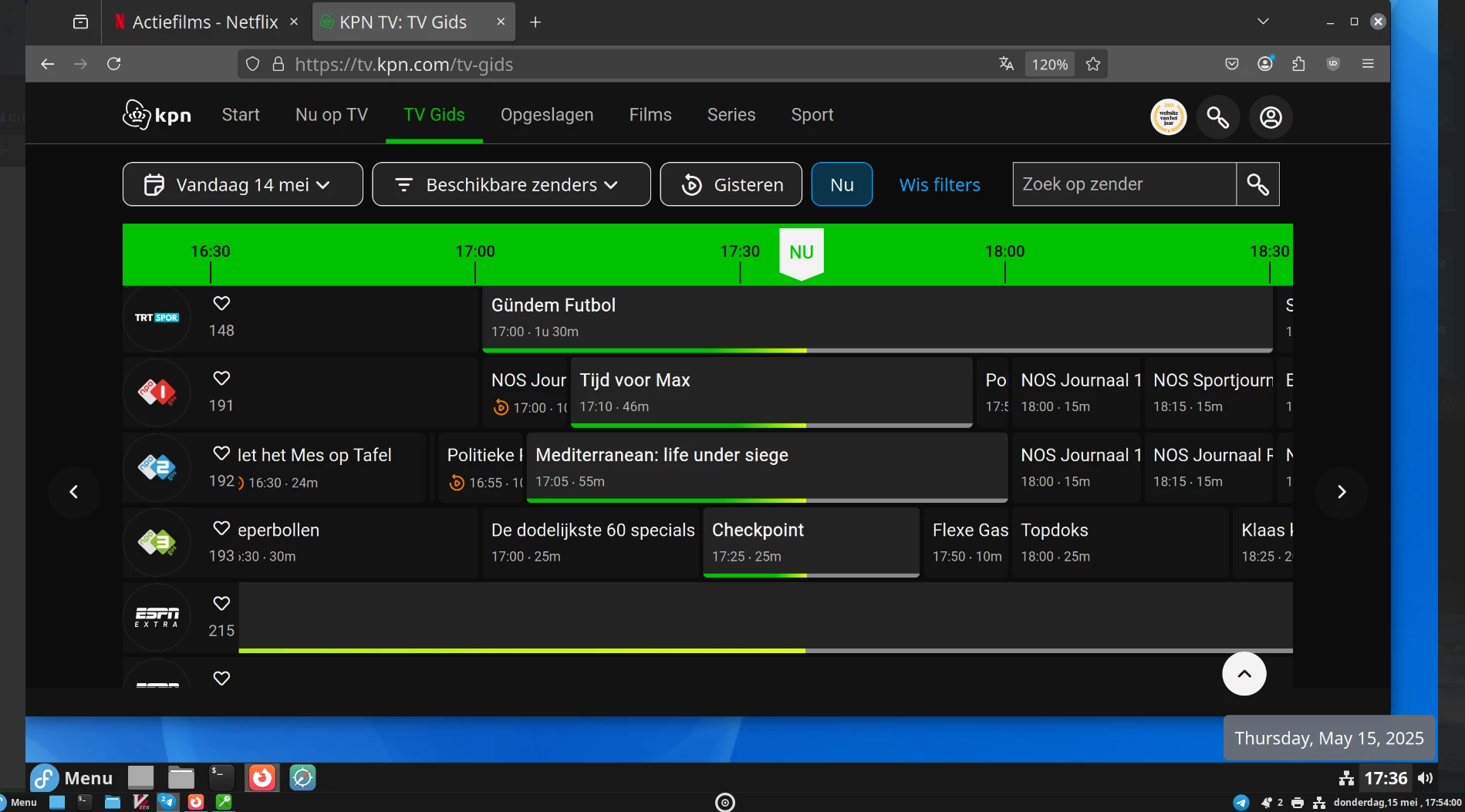Click the site security shield icon
1465x812 pixels.
click(252, 64)
